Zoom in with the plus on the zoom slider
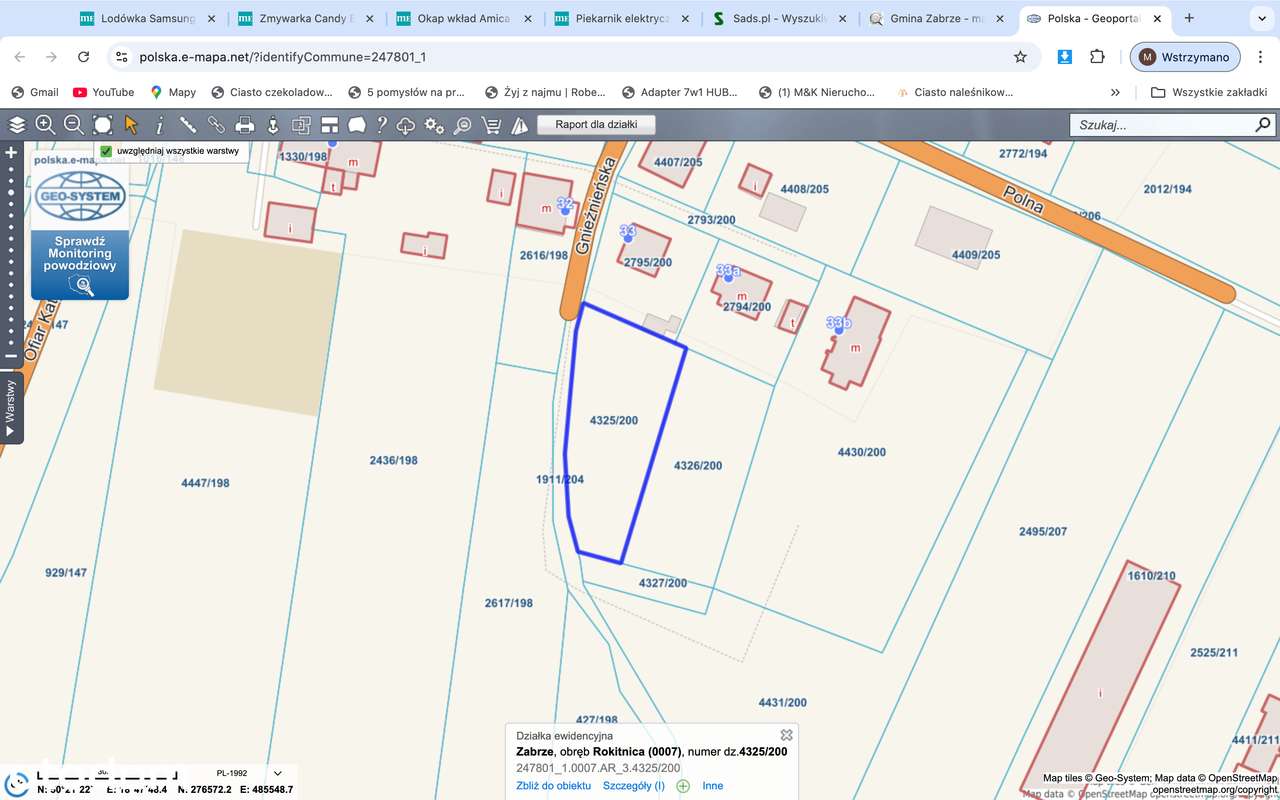The height and width of the screenshot is (800, 1280). pos(11,153)
